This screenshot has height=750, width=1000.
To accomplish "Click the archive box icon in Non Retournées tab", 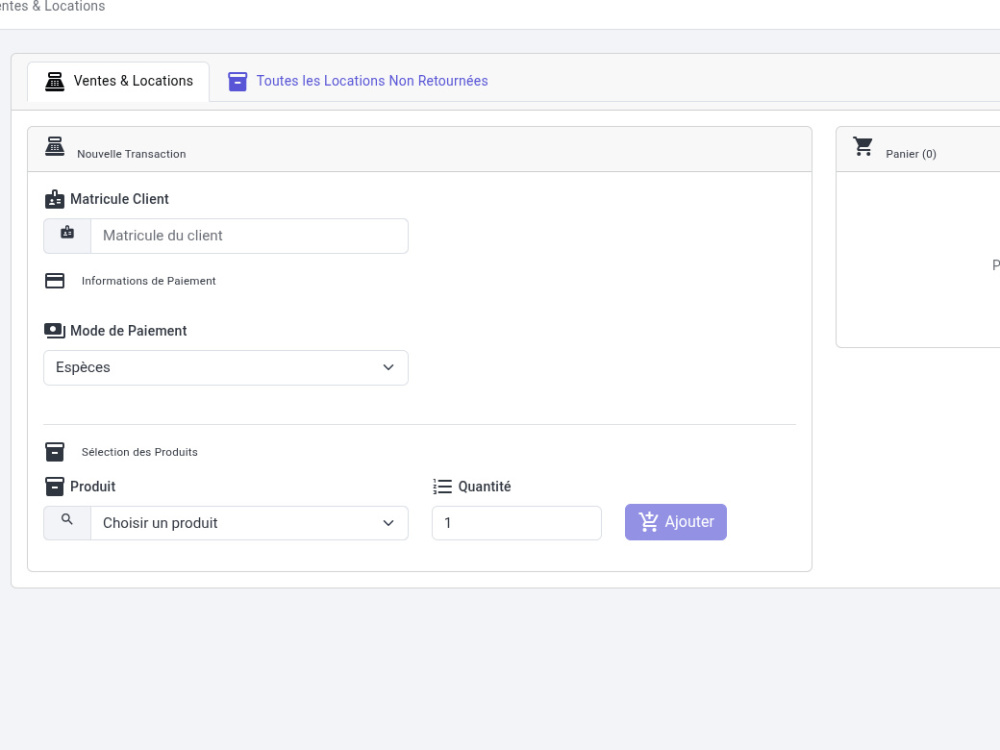I will (x=238, y=82).
